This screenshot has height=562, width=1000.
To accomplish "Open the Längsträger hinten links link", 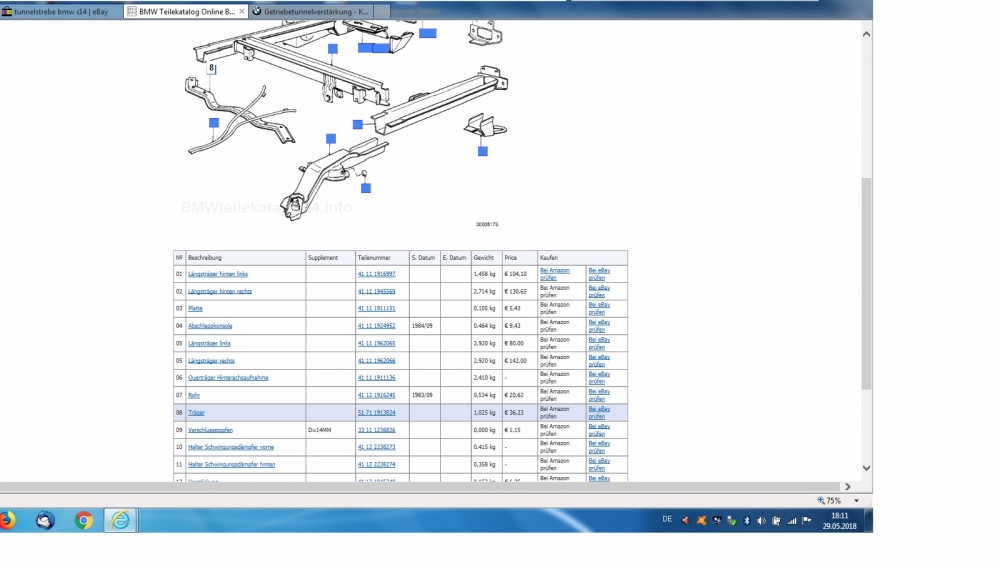I will (x=218, y=274).
